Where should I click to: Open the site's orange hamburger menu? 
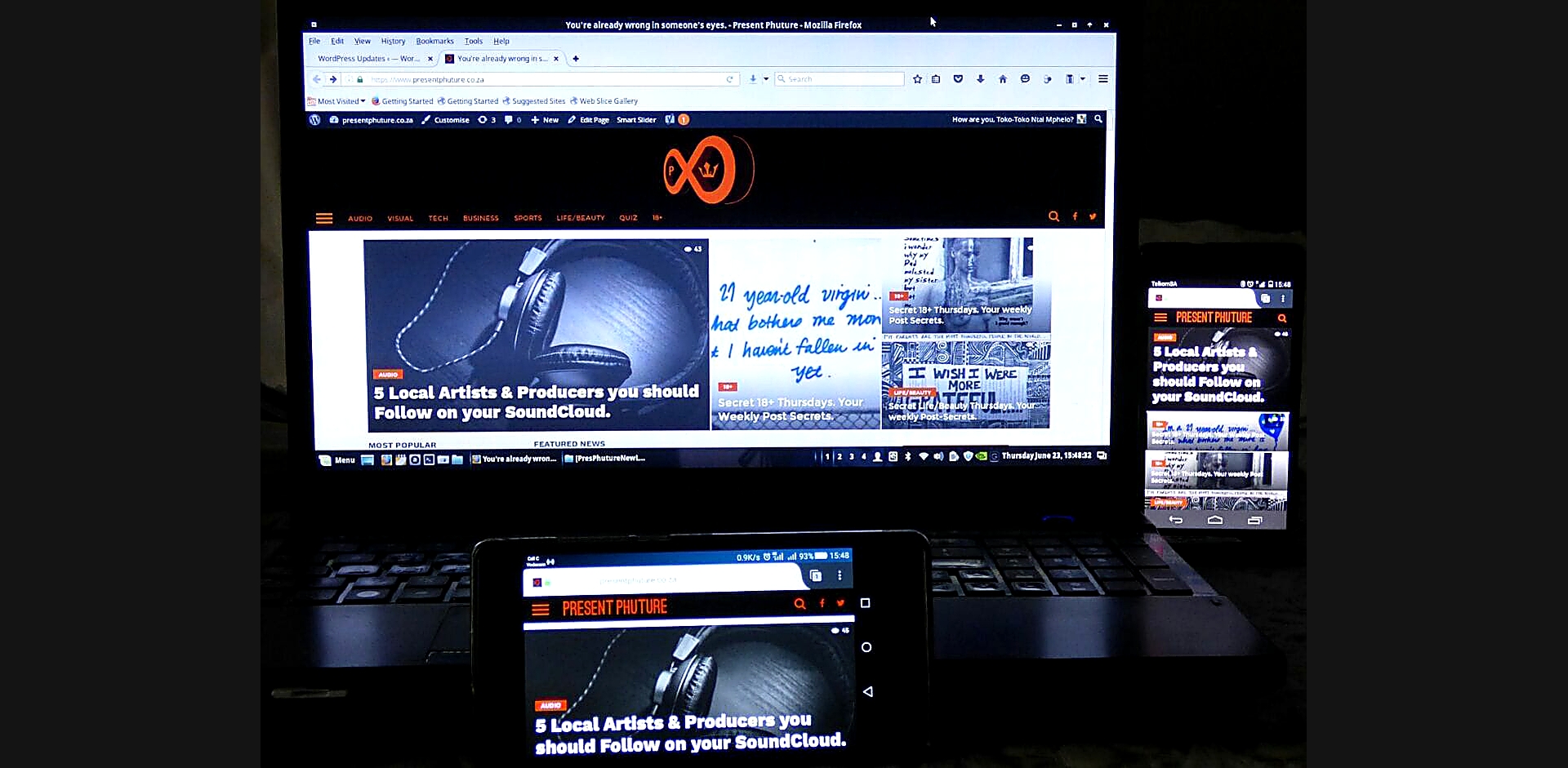coord(324,218)
